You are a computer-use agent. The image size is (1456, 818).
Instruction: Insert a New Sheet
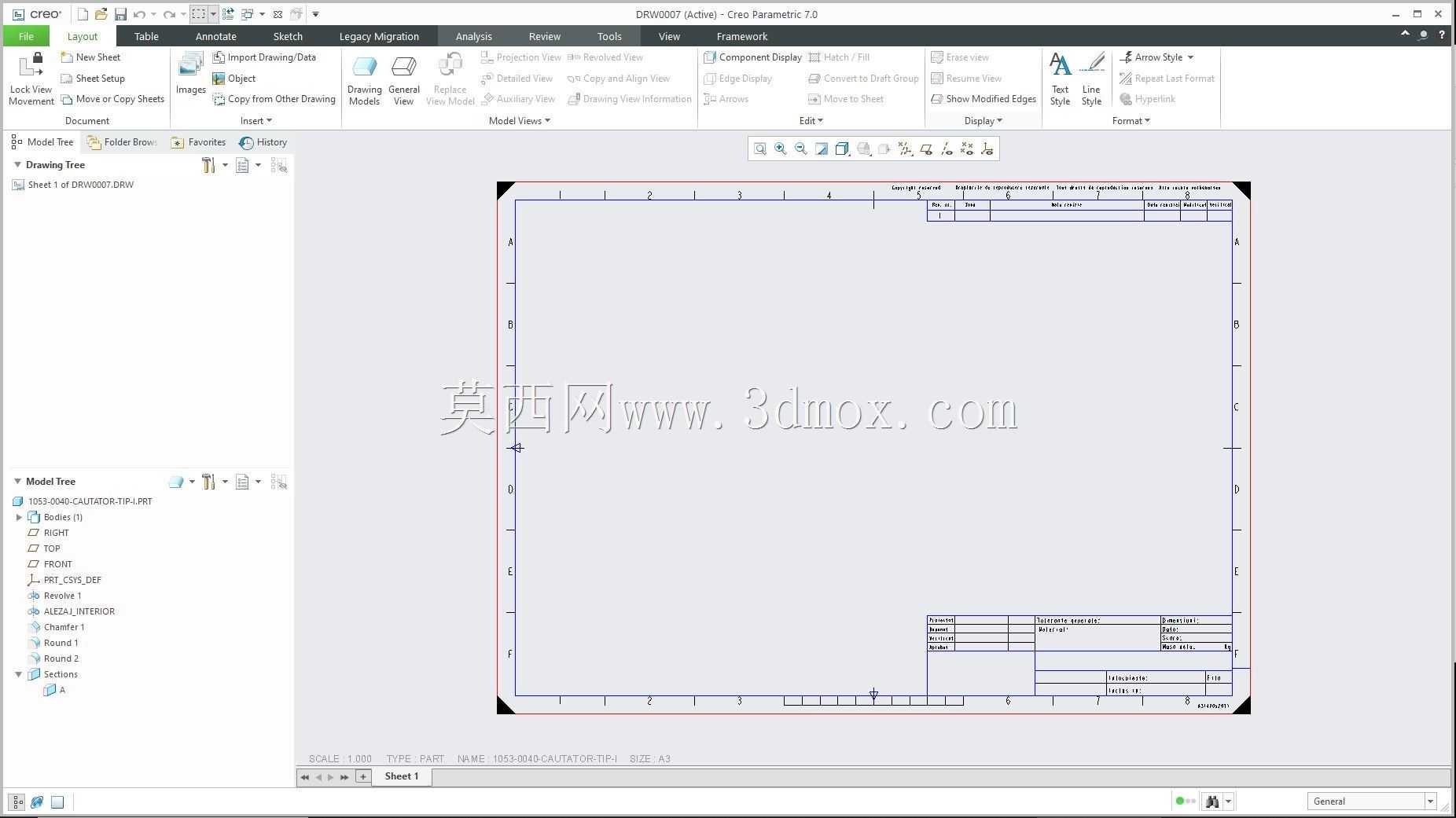(x=91, y=57)
